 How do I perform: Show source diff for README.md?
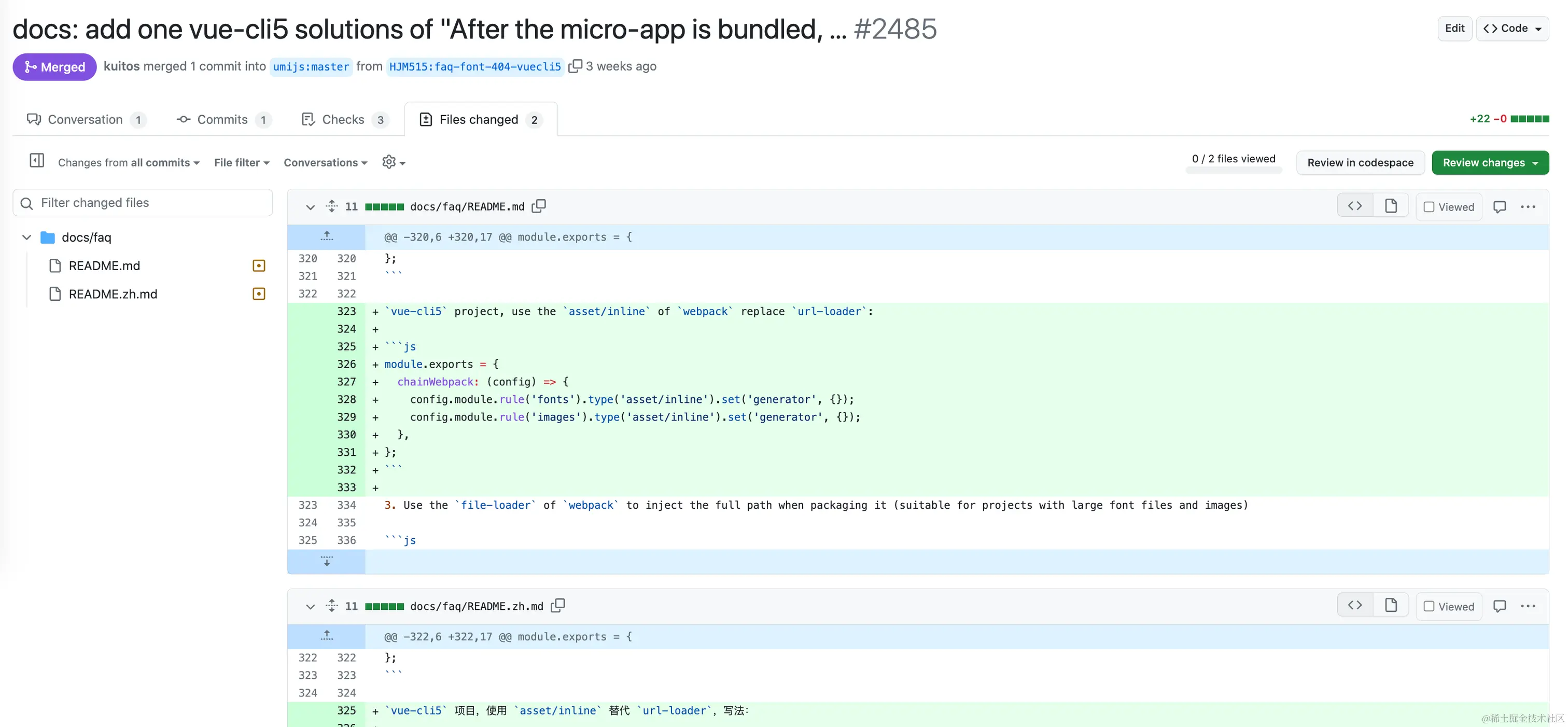click(1354, 206)
